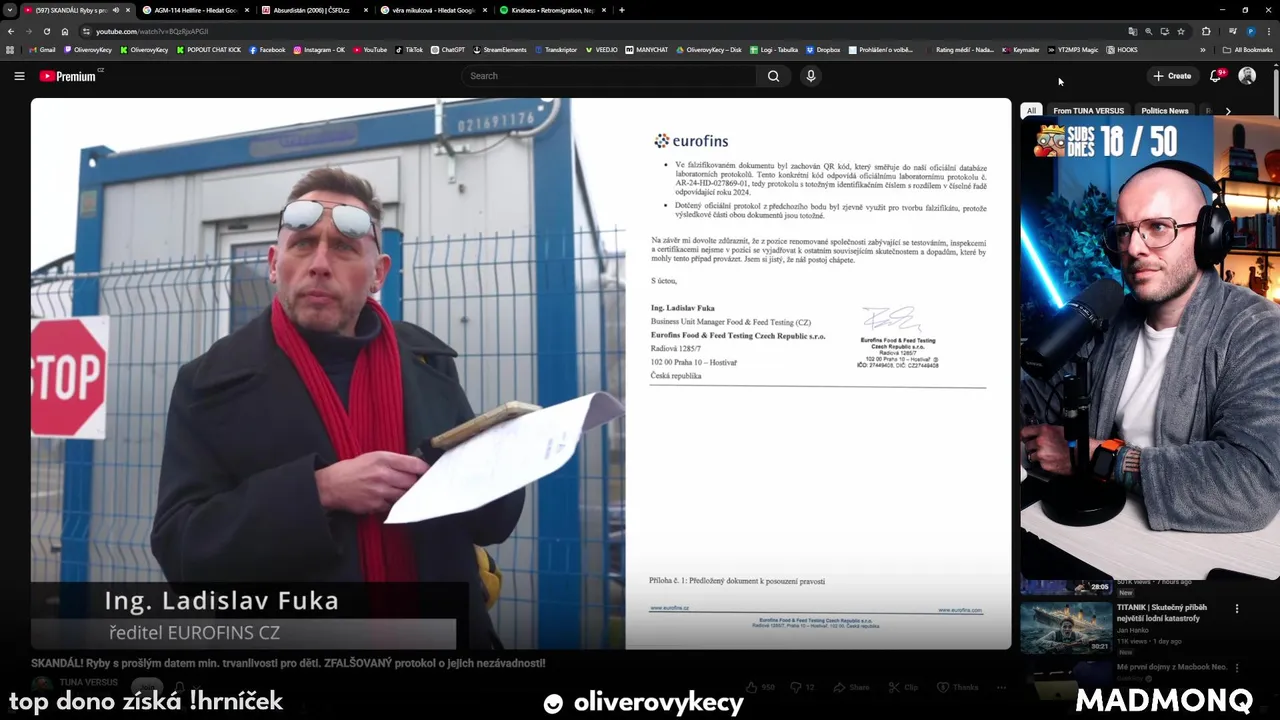This screenshot has width=1280, height=720.
Task: Open the POPOUT CHAT KICK bookmark
Action: [209, 50]
